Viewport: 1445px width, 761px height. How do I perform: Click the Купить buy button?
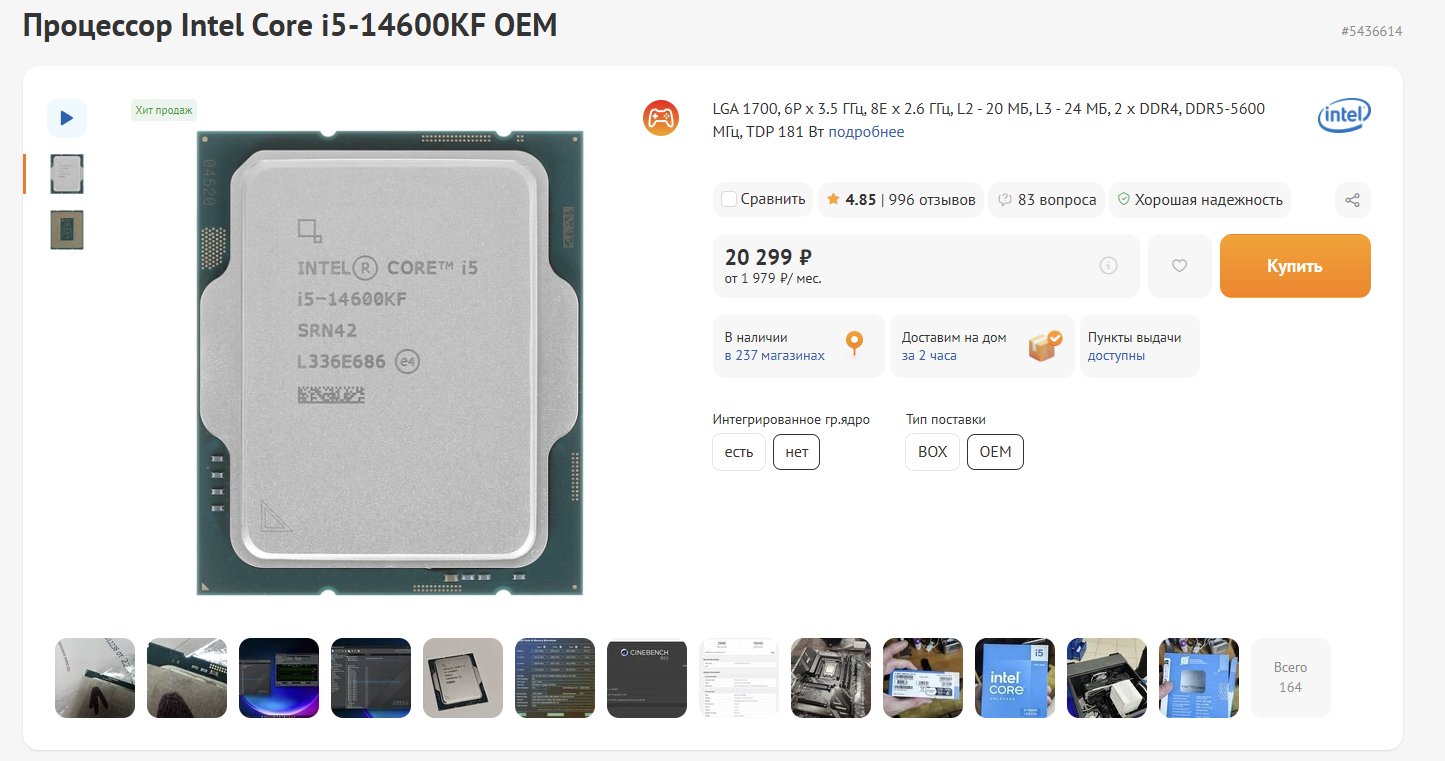pyautogui.click(x=1295, y=266)
